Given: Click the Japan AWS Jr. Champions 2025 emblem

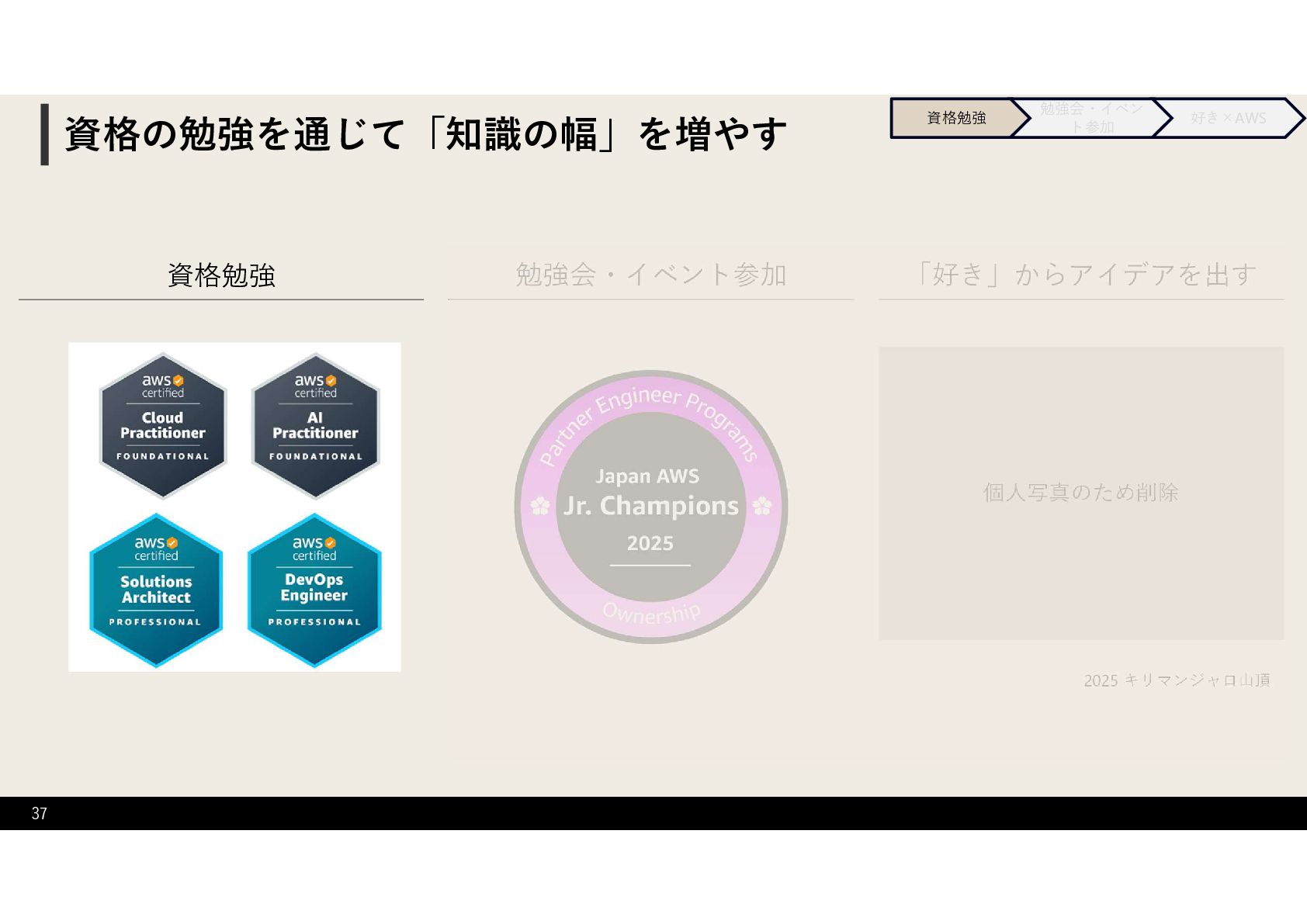Looking at the screenshot, I should click(650, 507).
